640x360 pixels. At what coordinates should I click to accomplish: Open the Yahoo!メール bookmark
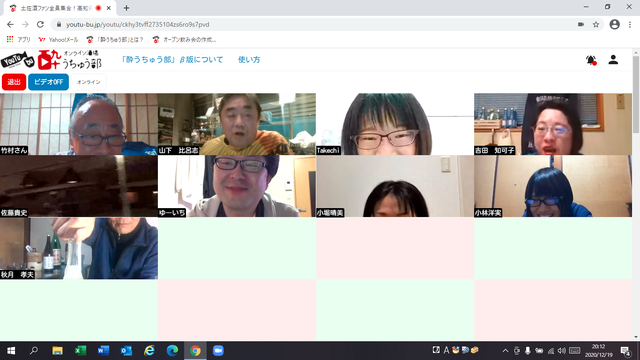coord(58,40)
